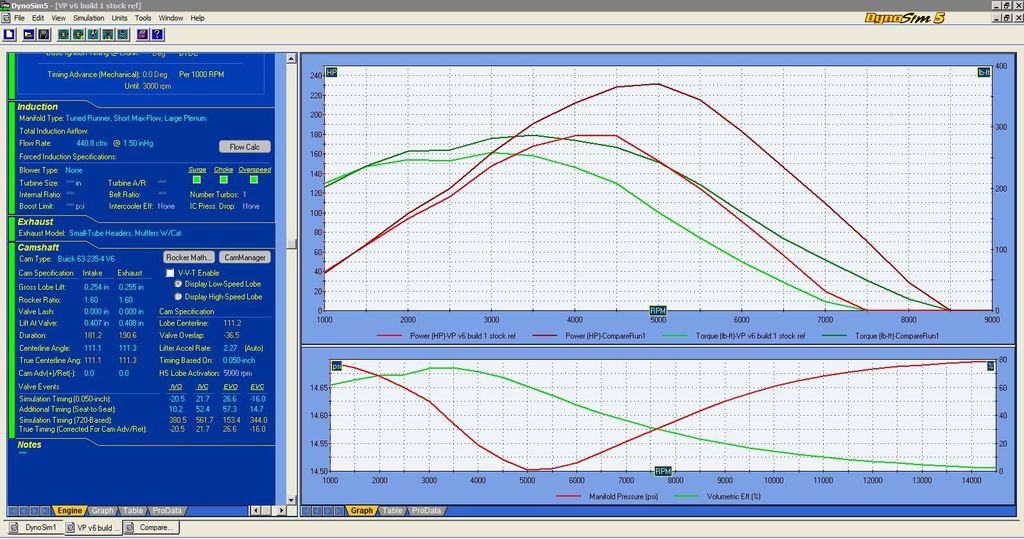Open the Help menu
The height and width of the screenshot is (539, 1024).
coord(197,18)
